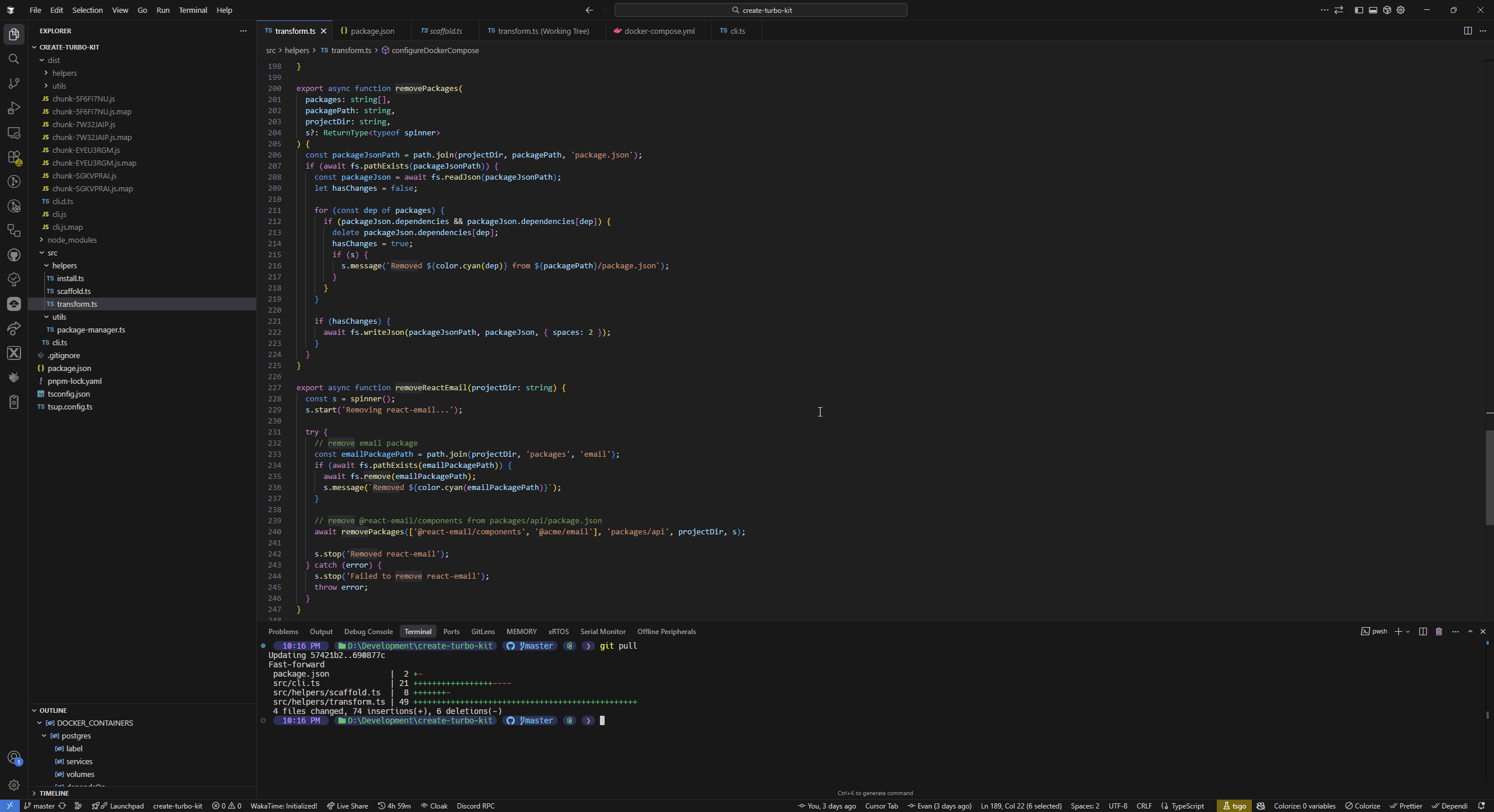Split the editor right icon
The height and width of the screenshot is (812, 1494).
1467,31
